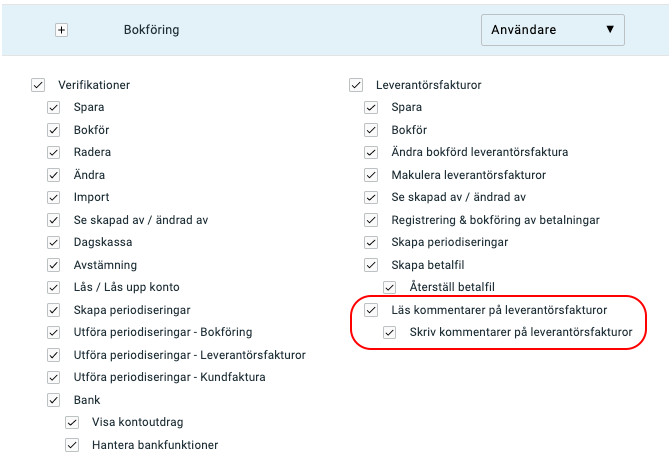Click the Användare dropdown arrow
This screenshot has width=669, height=463.
coord(610,29)
